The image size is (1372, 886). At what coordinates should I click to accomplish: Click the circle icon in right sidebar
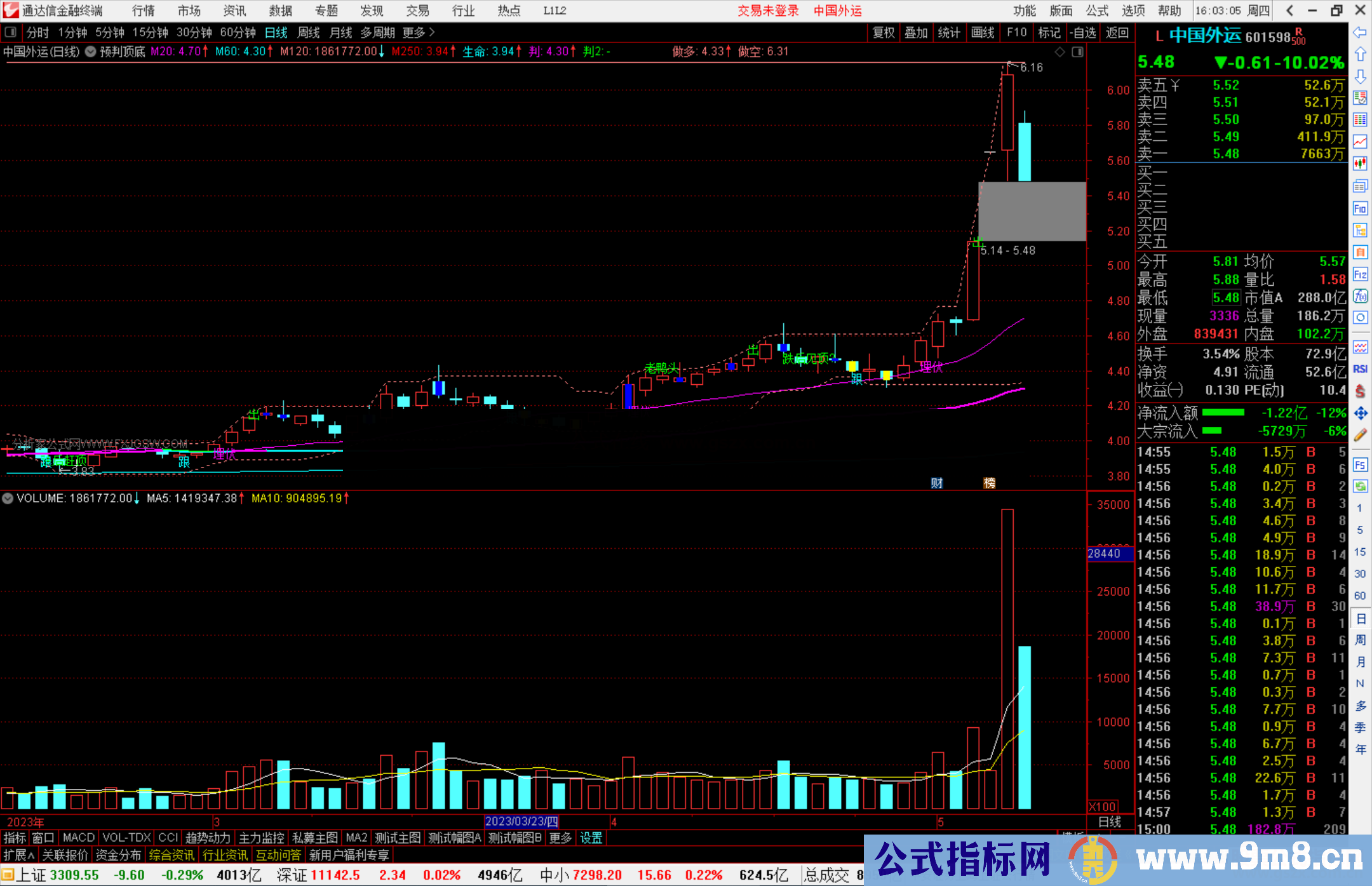pos(1360,318)
